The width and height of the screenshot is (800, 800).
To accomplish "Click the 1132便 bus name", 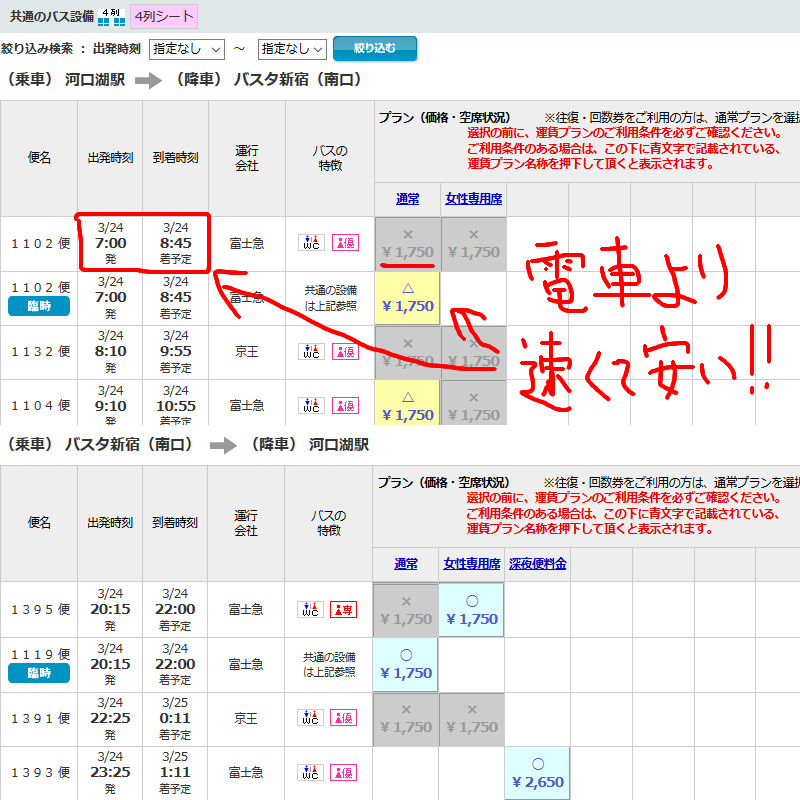I will (41, 352).
